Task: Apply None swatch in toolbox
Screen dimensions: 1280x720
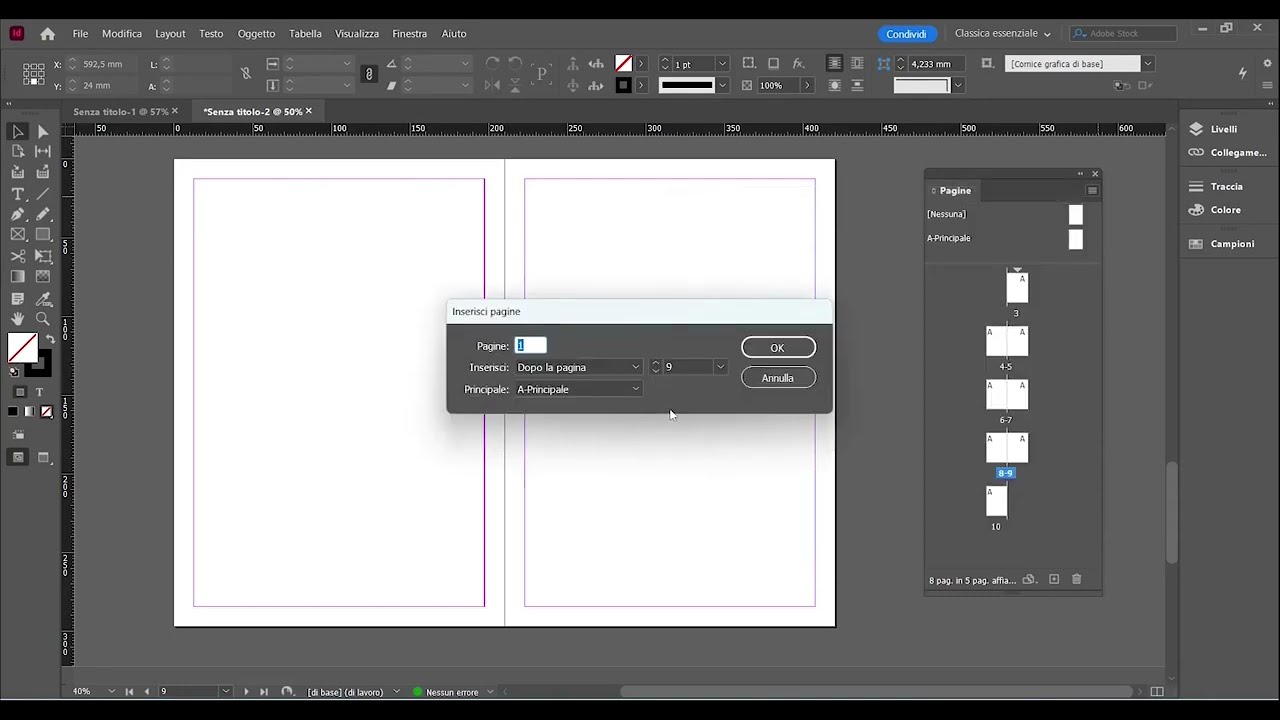Action: point(47,412)
